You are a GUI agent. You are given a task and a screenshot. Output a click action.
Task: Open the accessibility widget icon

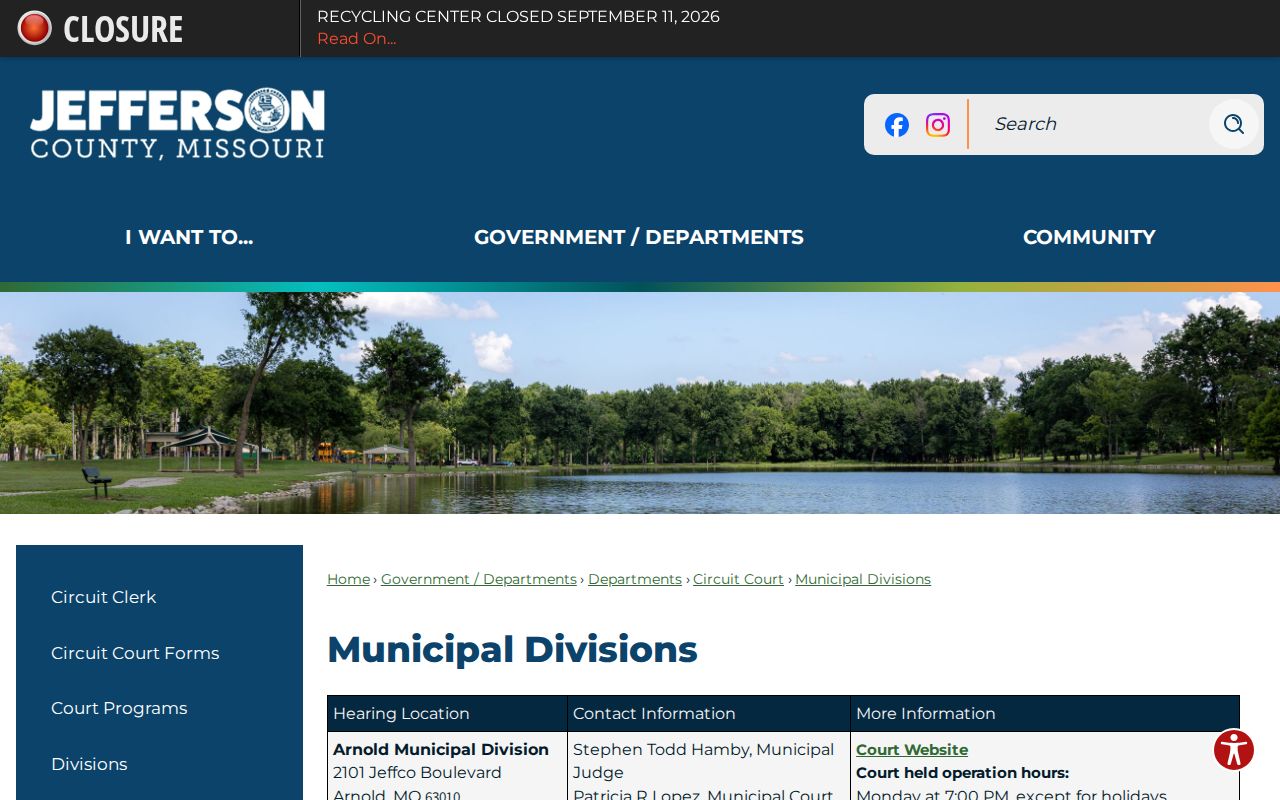coord(1234,750)
